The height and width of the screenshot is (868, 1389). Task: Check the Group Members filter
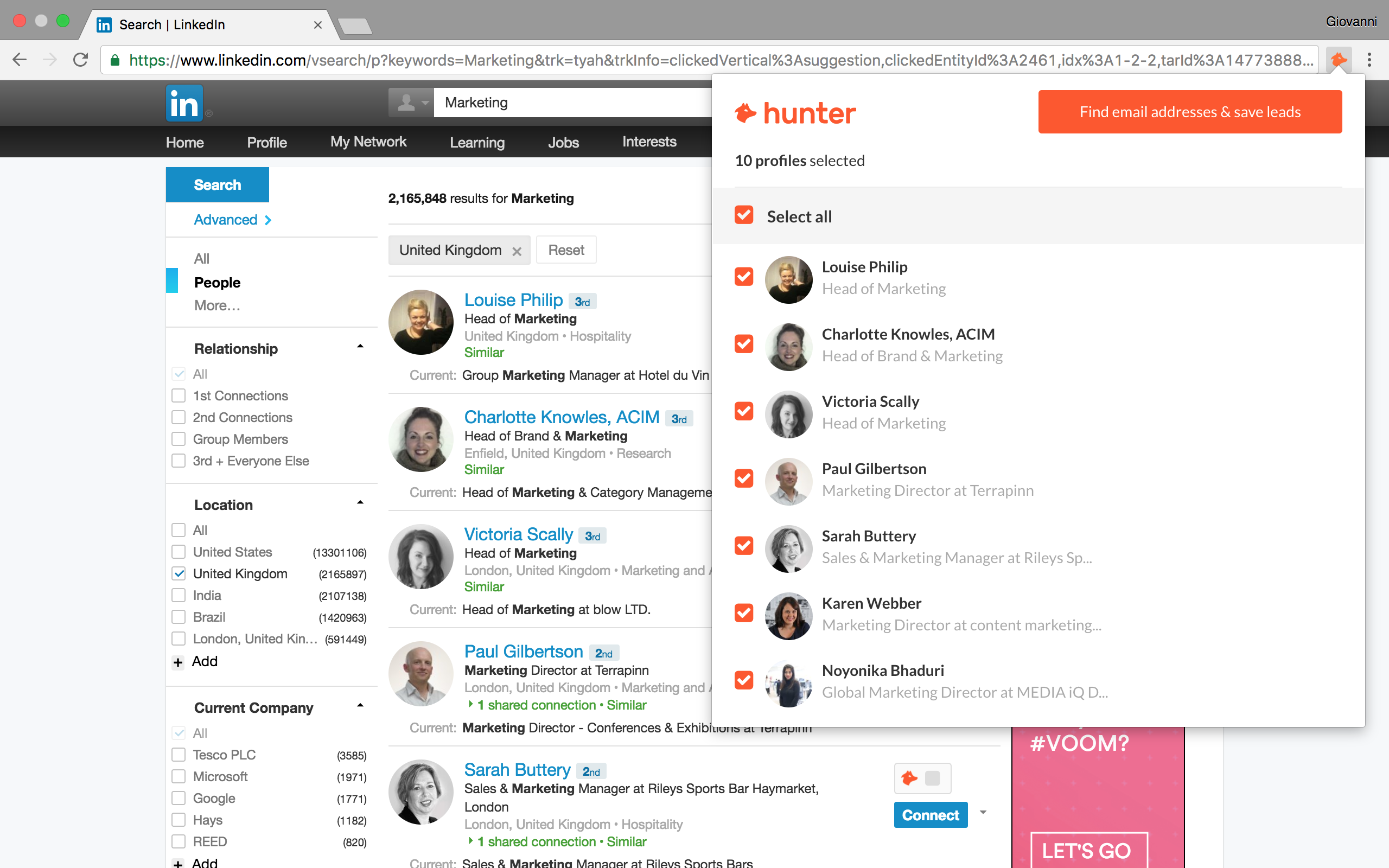(x=179, y=439)
